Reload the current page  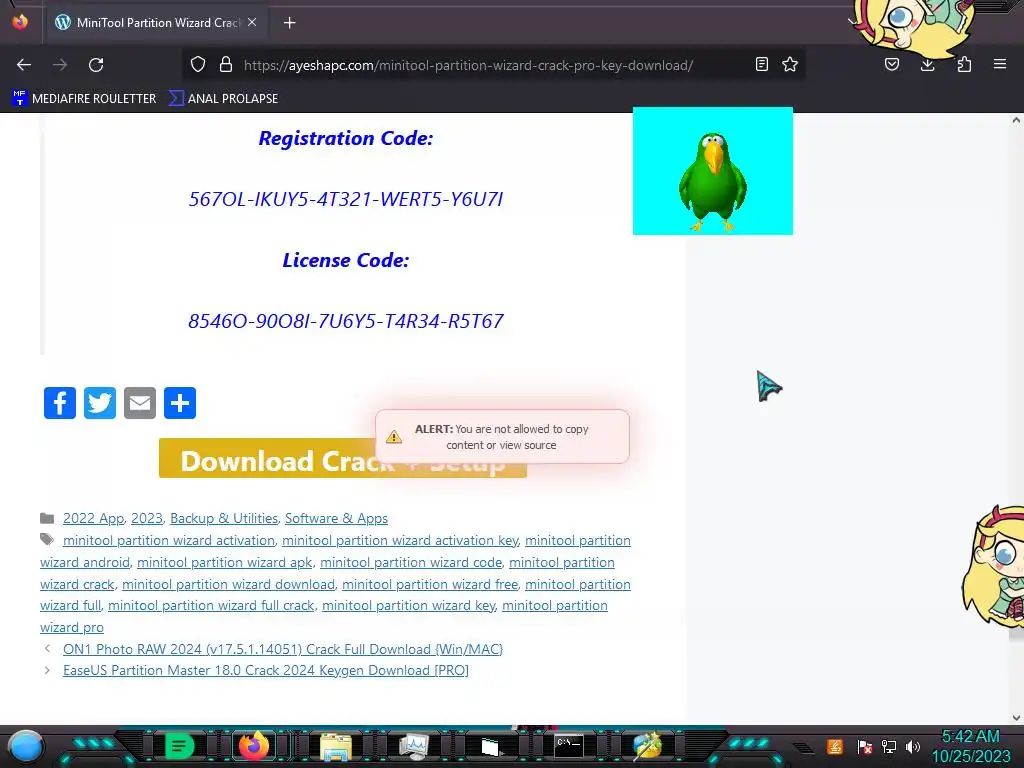[96, 65]
